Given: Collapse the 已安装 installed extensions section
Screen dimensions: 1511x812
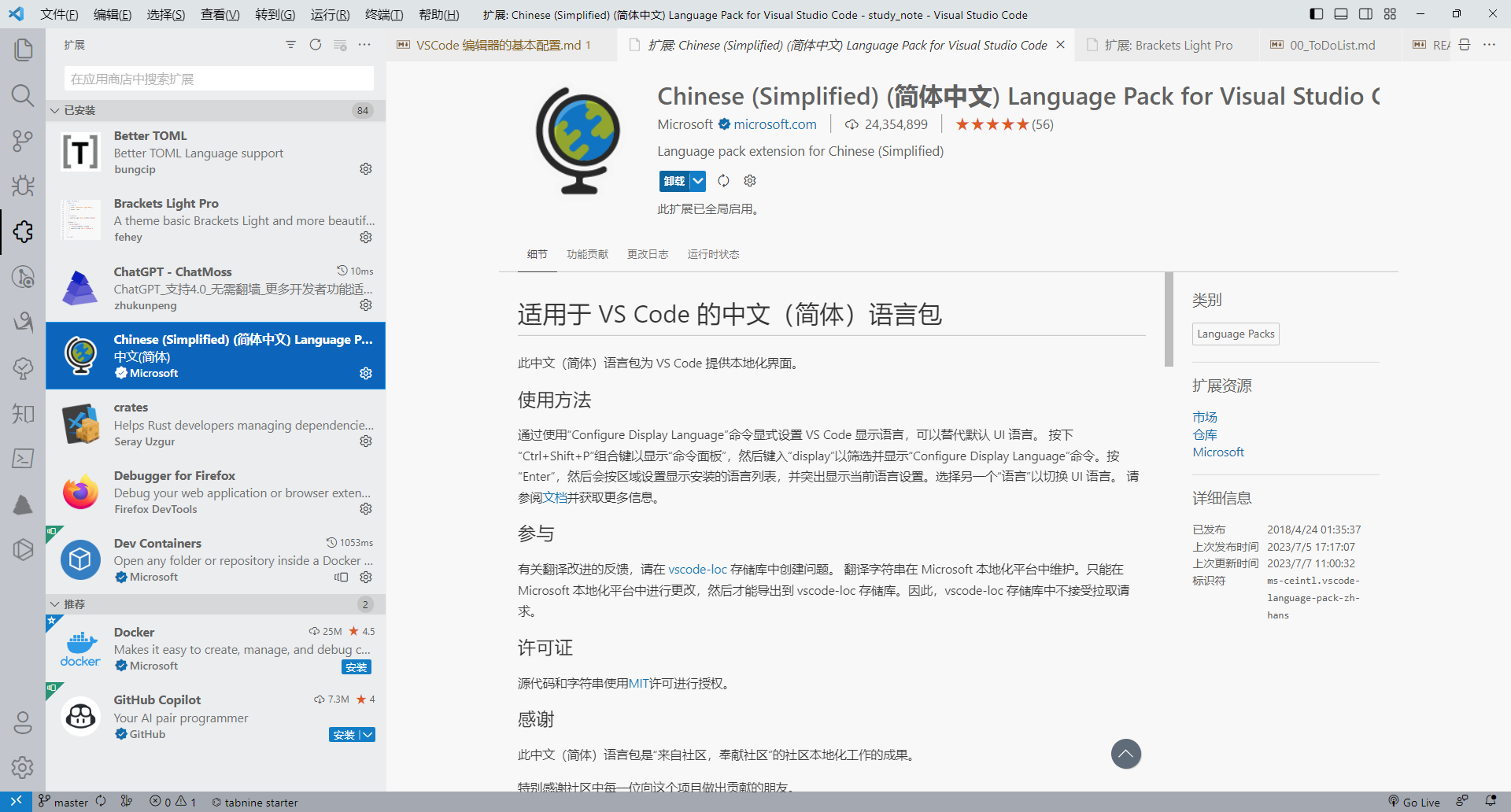Looking at the screenshot, I should pyautogui.click(x=216, y=110).
